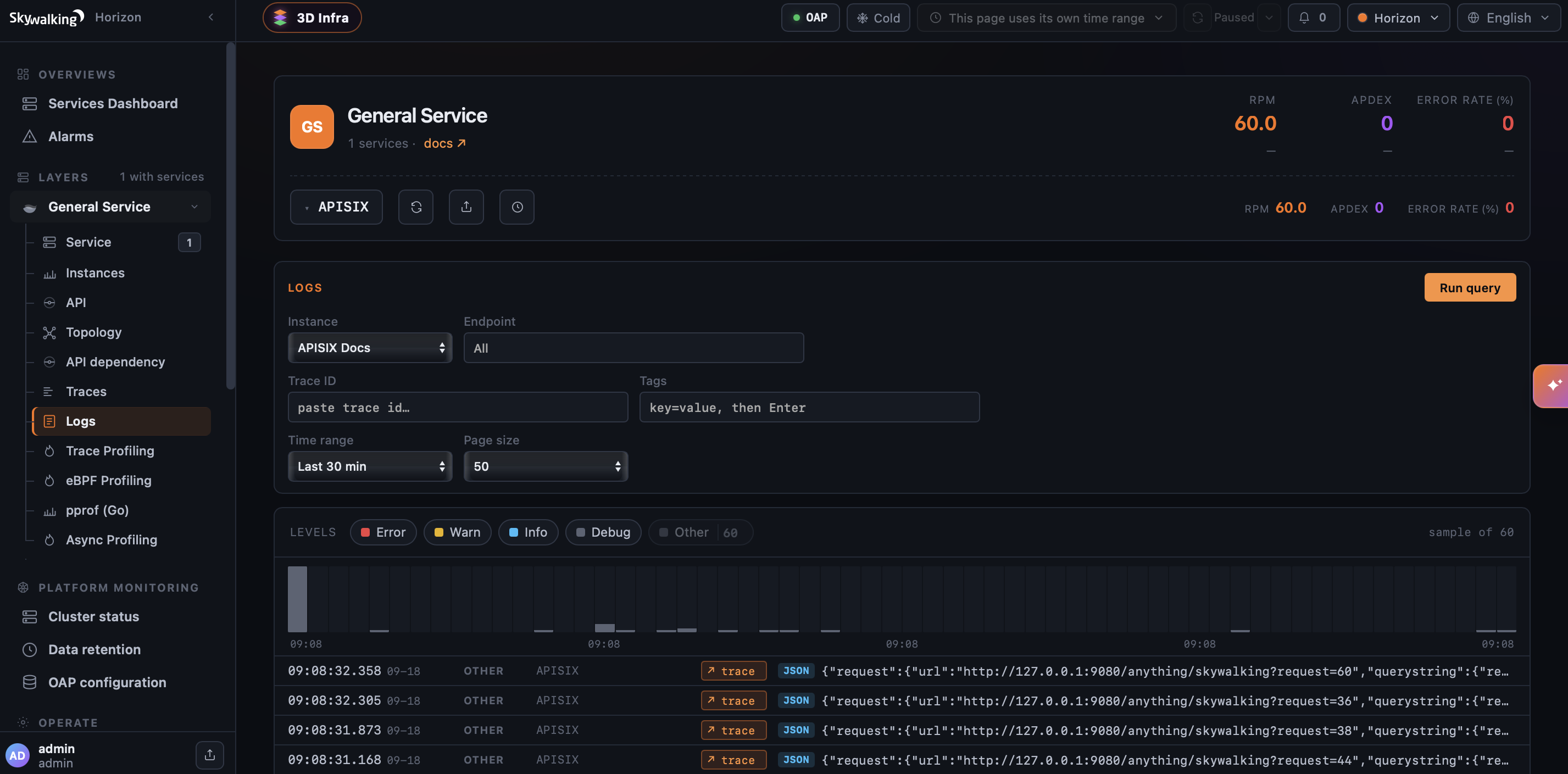Open the Page size dropdown showing 50
The width and height of the screenshot is (1568, 774).
(546, 466)
